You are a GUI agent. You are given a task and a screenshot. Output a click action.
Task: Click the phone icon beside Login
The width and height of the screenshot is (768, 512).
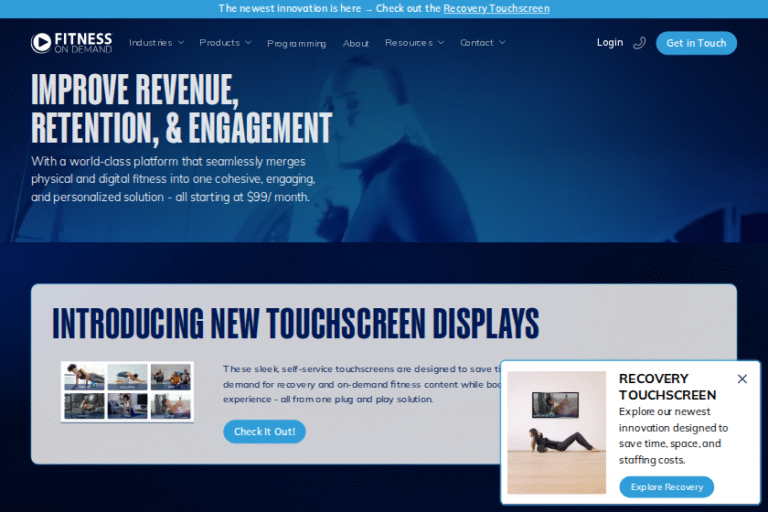pos(640,43)
